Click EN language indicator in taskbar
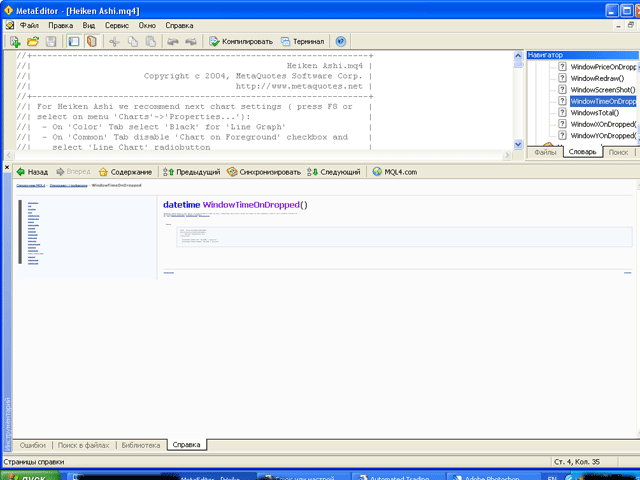Screen dimensions: 640x480 coord(551,477)
